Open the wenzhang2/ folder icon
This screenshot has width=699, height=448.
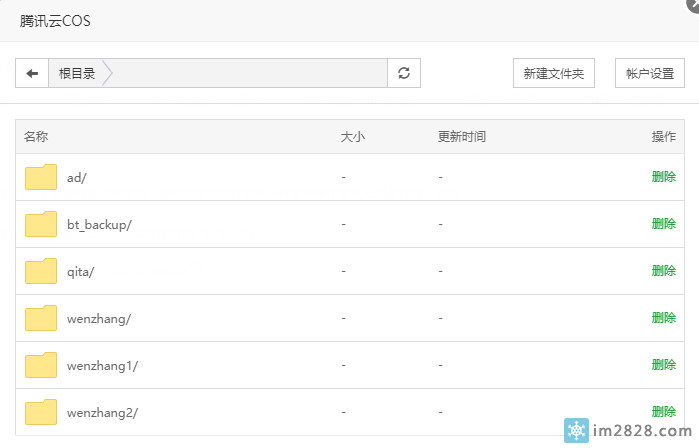[41, 412]
